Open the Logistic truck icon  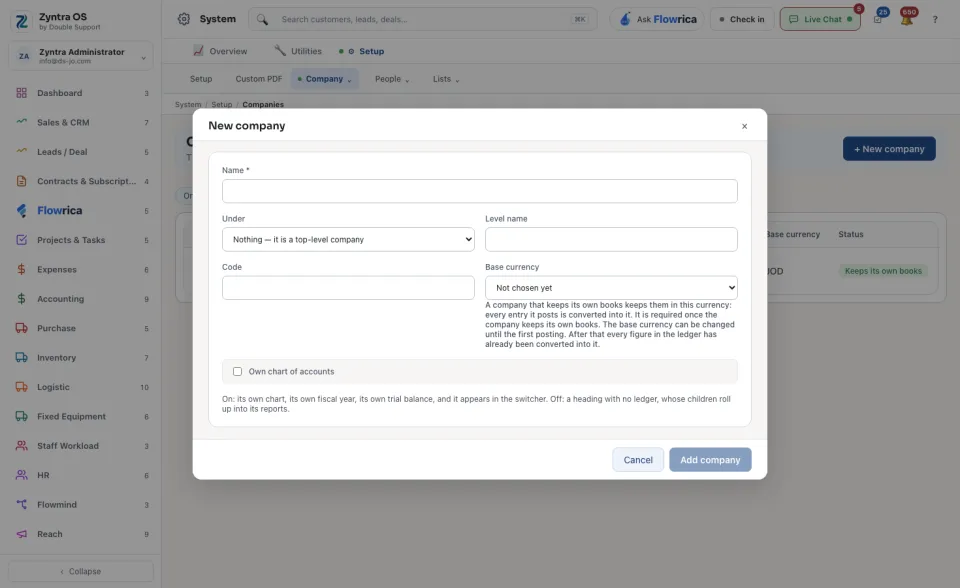click(x=21, y=386)
